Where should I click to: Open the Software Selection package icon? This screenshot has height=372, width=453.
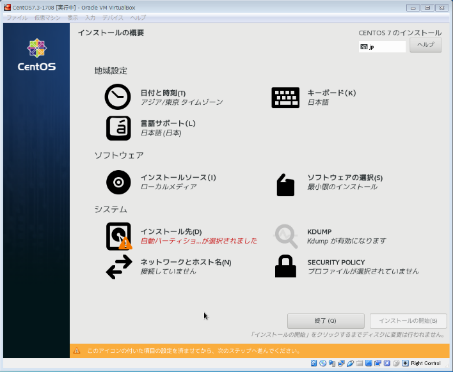[x=285, y=184]
